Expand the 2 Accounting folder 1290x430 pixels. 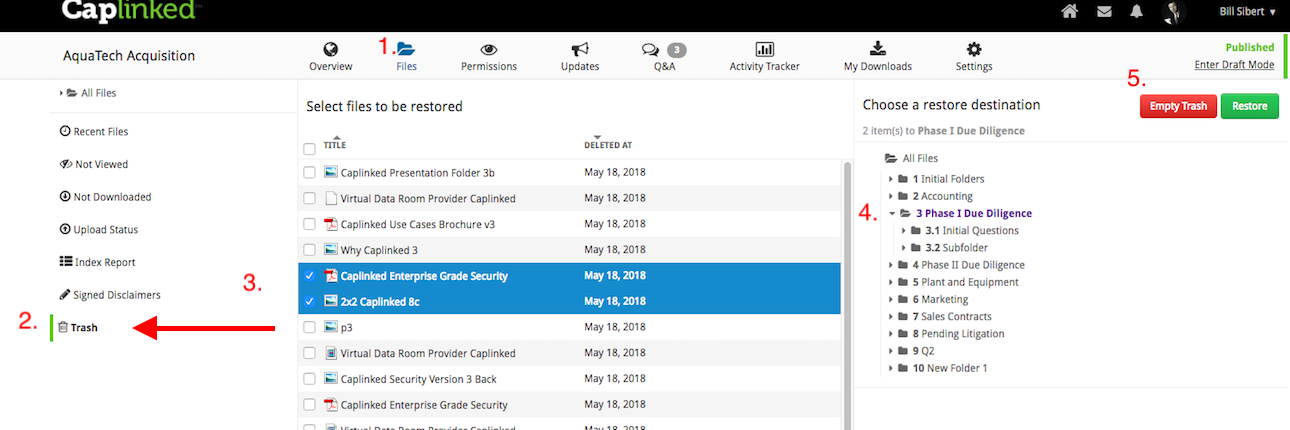892,196
